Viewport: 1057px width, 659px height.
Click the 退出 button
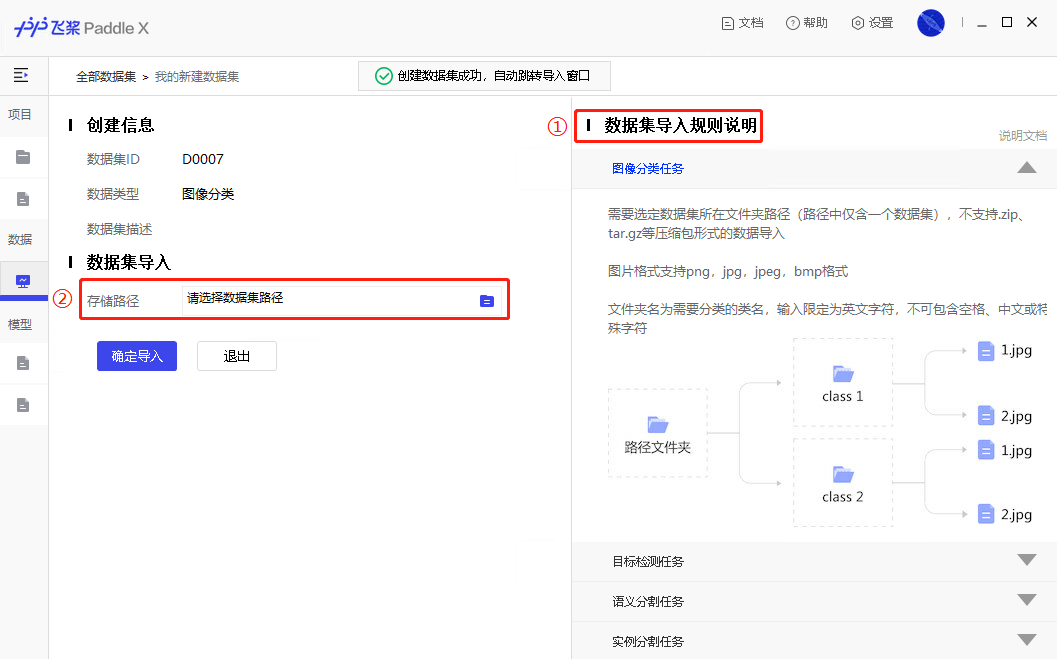(237, 356)
